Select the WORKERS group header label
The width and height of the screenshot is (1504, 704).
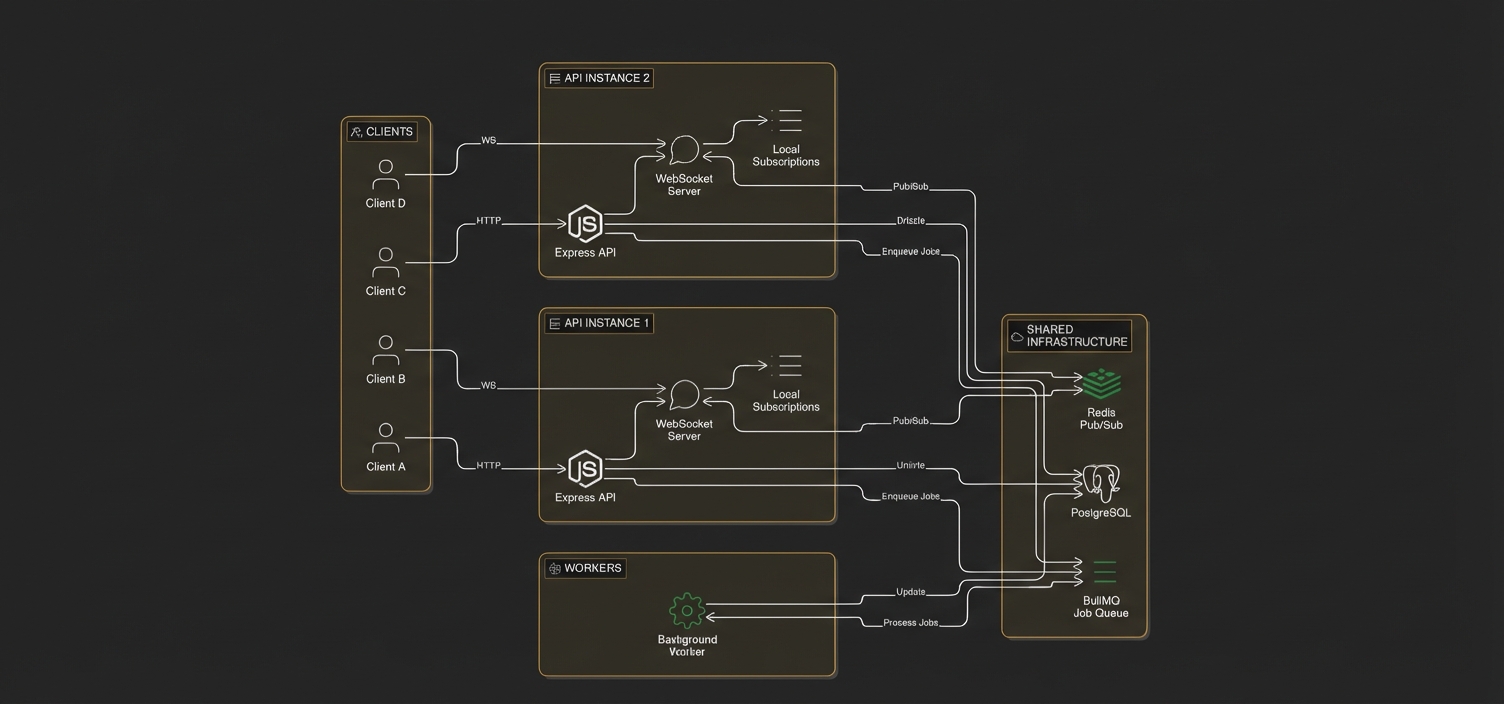click(x=585, y=568)
